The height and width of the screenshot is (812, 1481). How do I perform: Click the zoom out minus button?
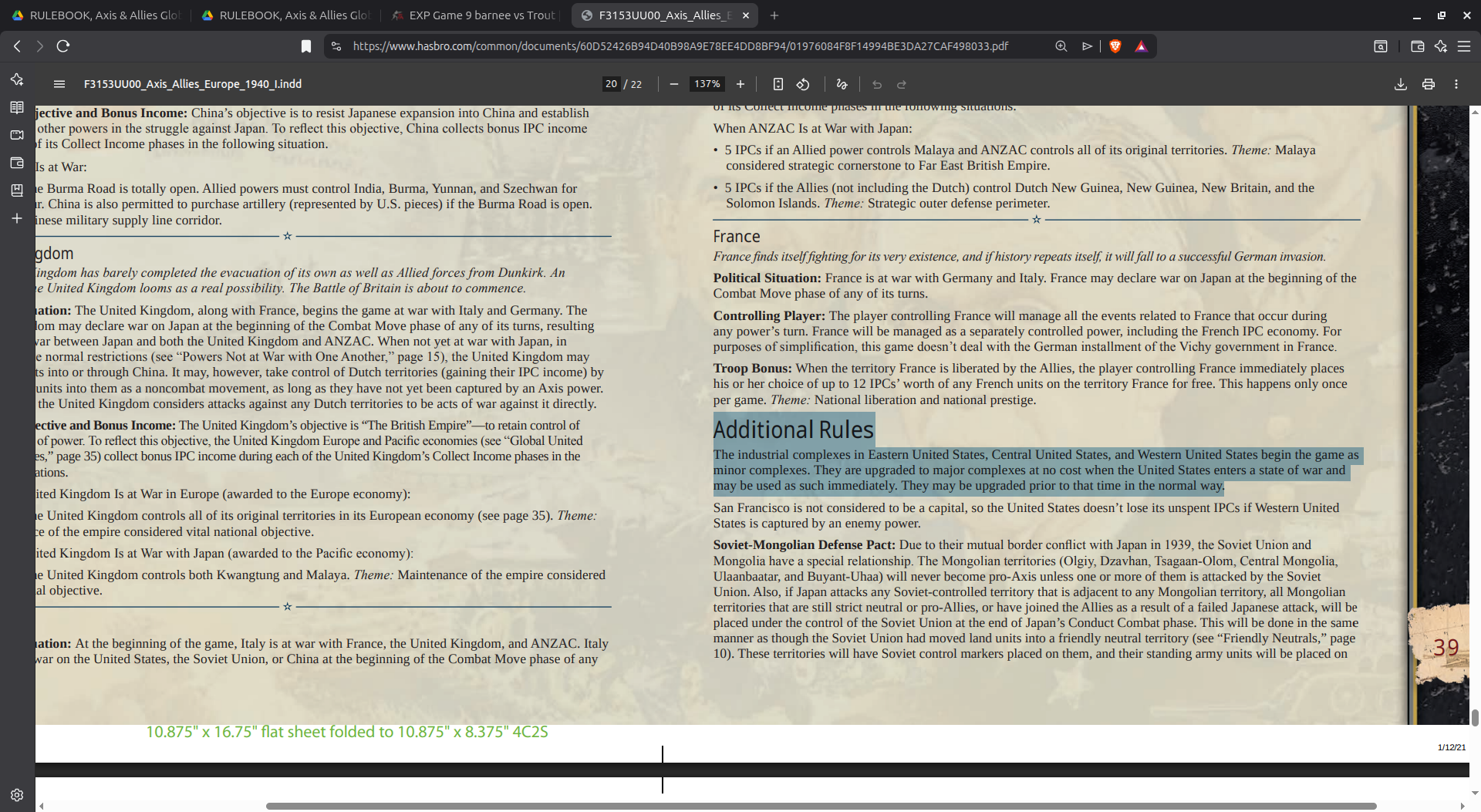pos(673,84)
